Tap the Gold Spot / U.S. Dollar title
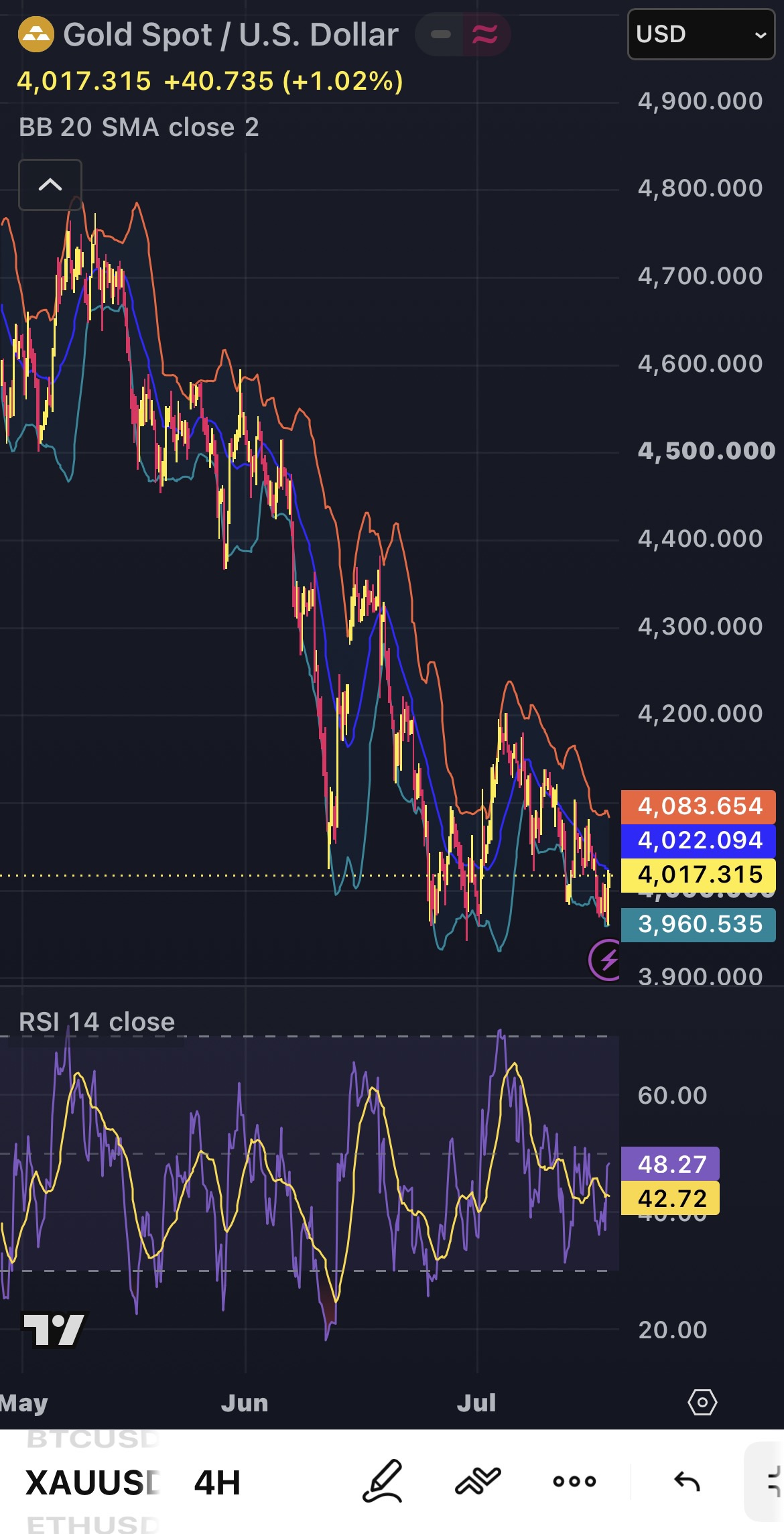784x1534 pixels. [231, 35]
